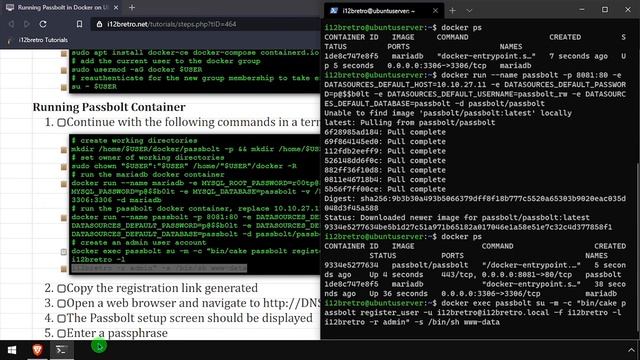
Task: Click the 'docker exec passbolt' command in terminal
Action: [x=476, y=313]
